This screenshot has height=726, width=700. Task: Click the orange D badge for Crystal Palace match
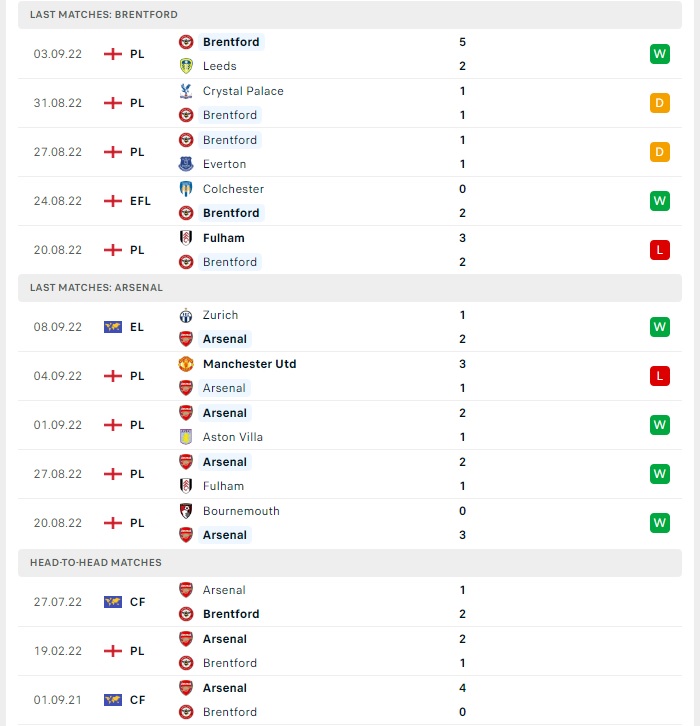pyautogui.click(x=660, y=103)
